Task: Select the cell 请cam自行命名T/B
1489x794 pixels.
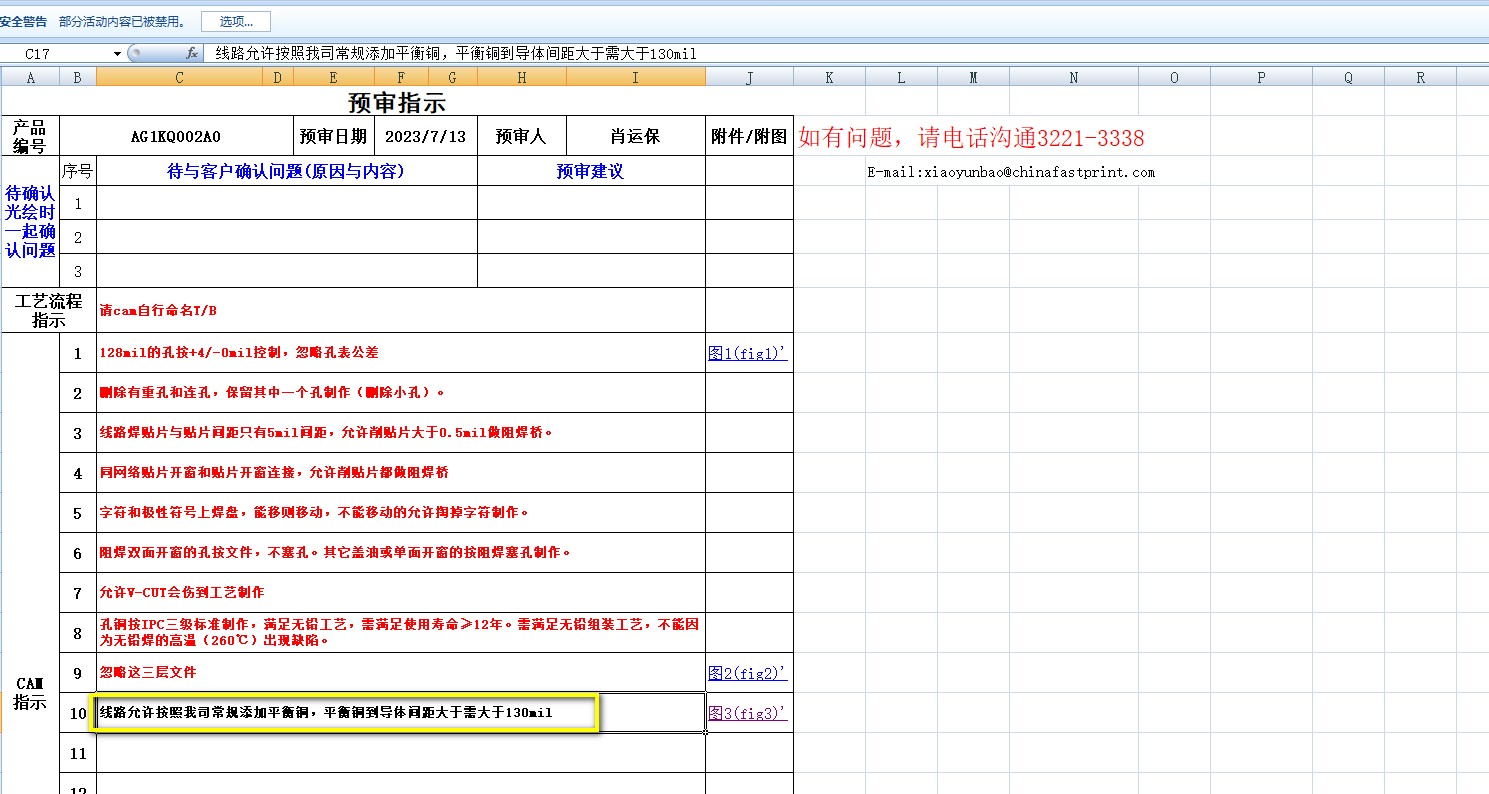Action: click(x=401, y=311)
